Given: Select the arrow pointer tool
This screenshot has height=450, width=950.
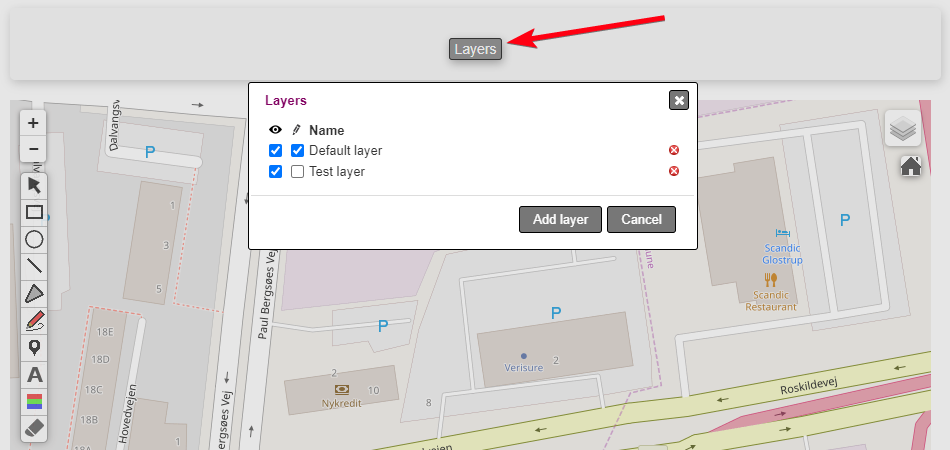Looking at the screenshot, I should [x=34, y=185].
